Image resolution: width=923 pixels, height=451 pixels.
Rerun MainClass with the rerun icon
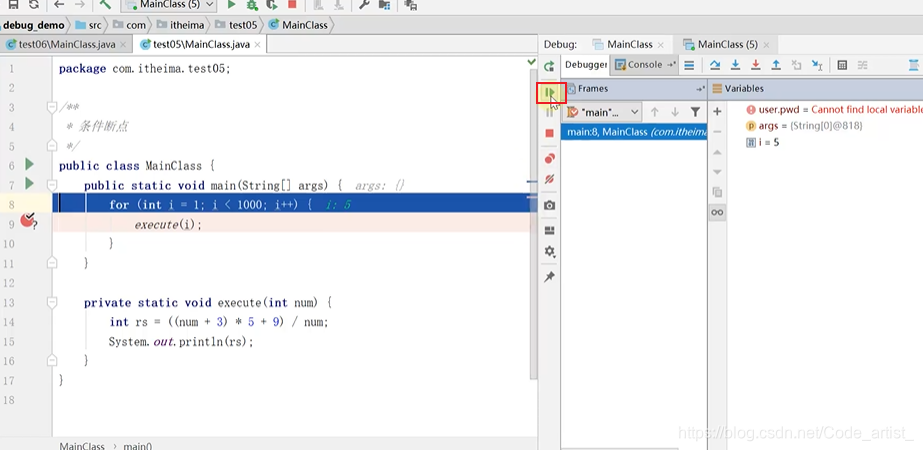coord(549,66)
